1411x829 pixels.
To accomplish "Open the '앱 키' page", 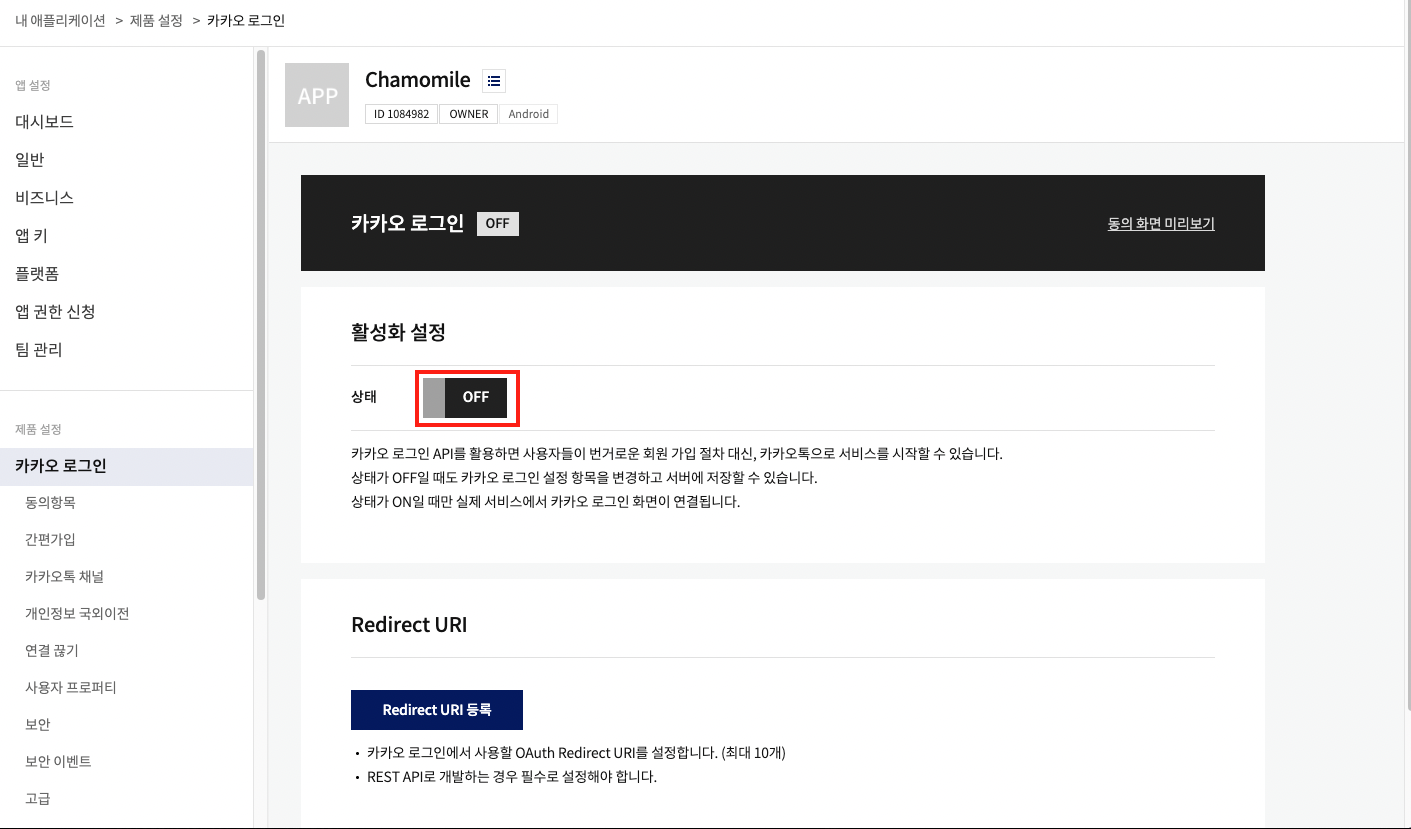I will (32, 236).
